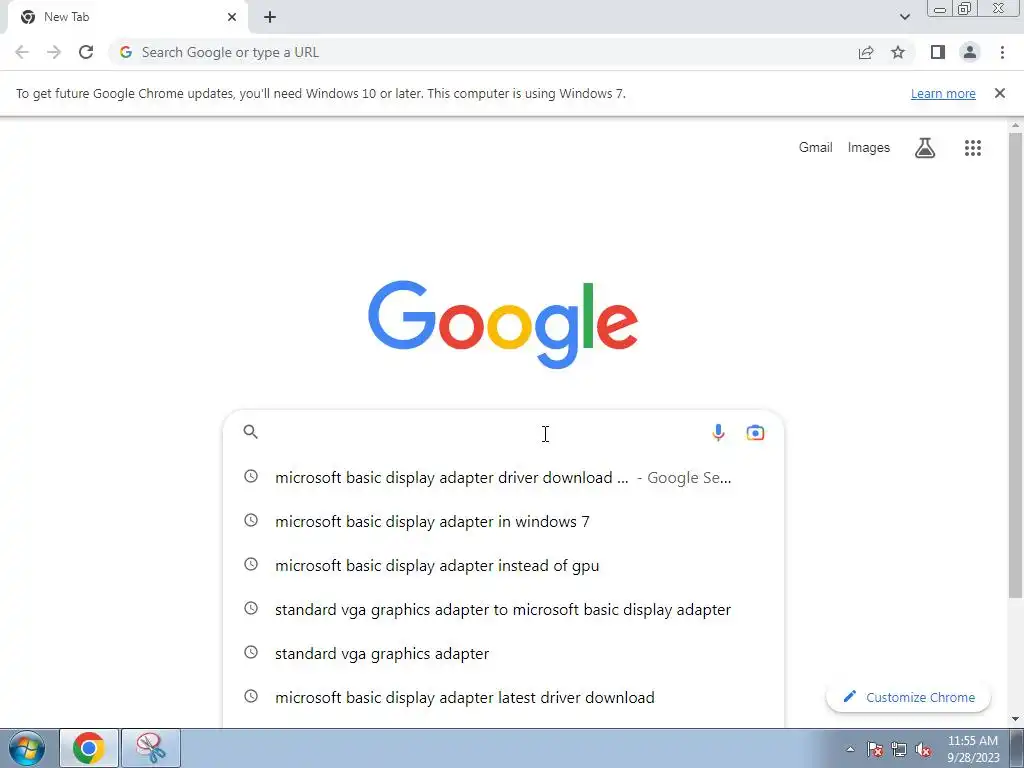Dismiss the Windows 7 update notice

(x=1000, y=93)
